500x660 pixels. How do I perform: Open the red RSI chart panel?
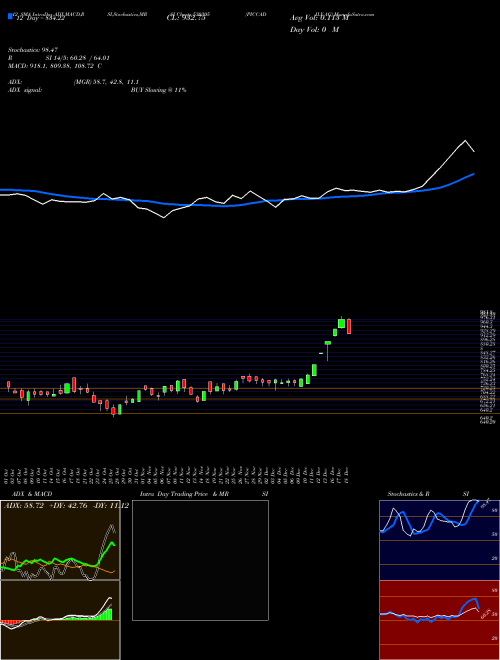click(439, 620)
